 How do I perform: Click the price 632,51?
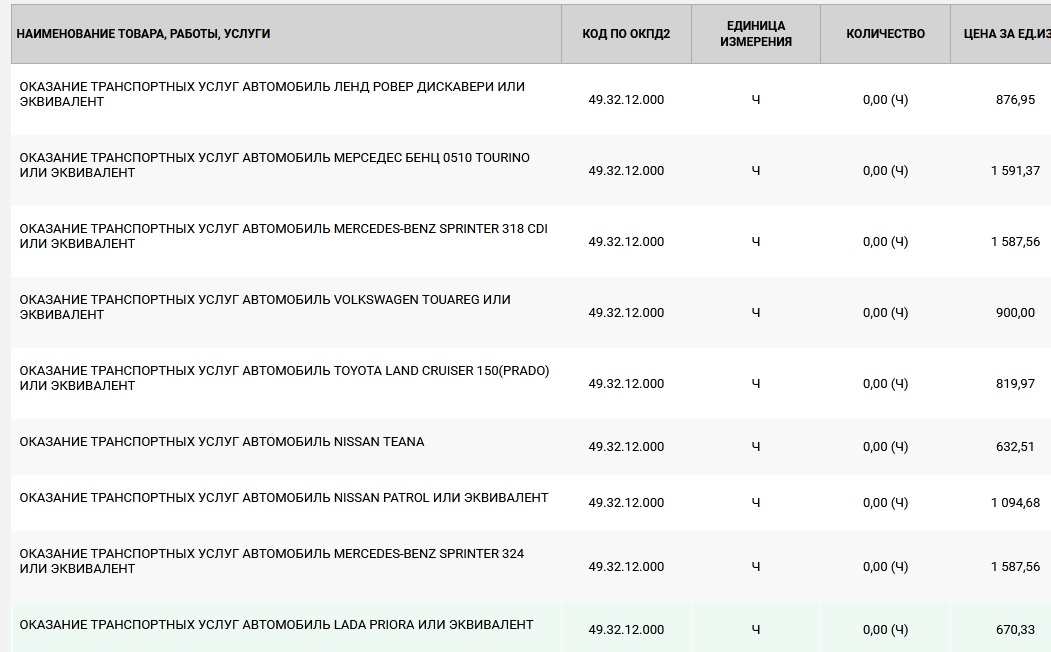tap(1015, 447)
